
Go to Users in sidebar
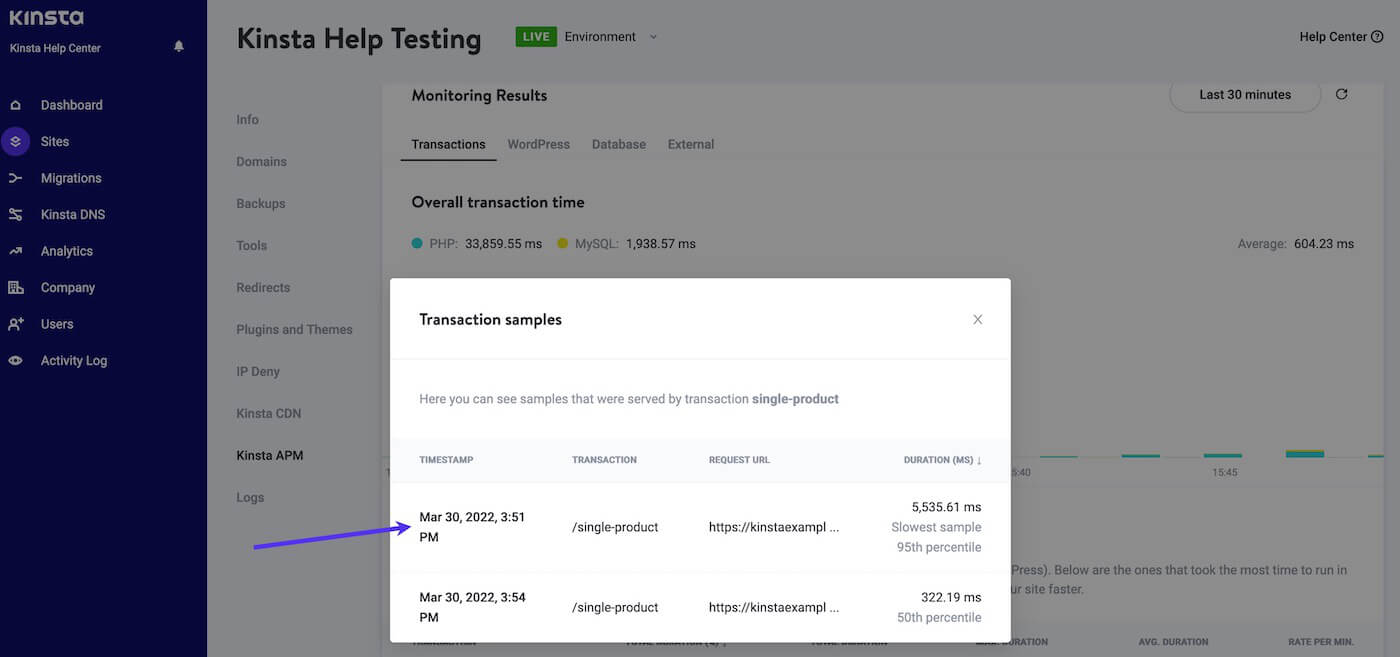(57, 324)
